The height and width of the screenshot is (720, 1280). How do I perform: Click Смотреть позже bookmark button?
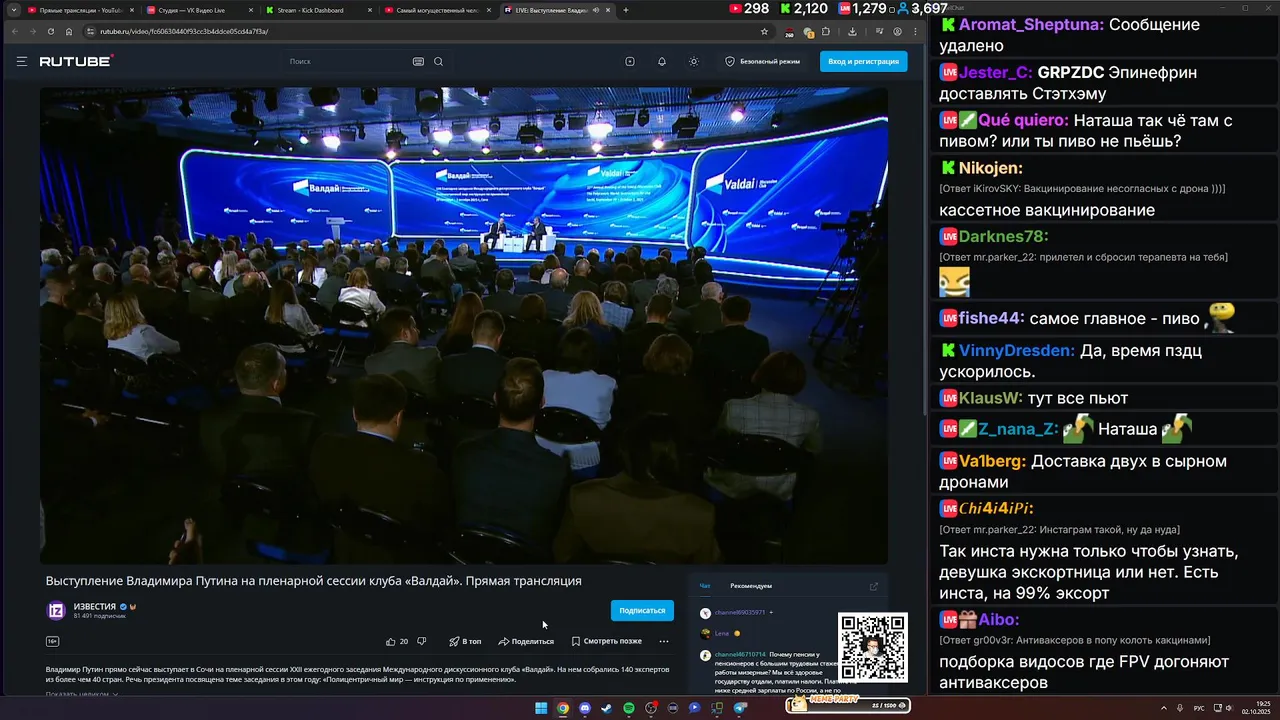(x=607, y=641)
